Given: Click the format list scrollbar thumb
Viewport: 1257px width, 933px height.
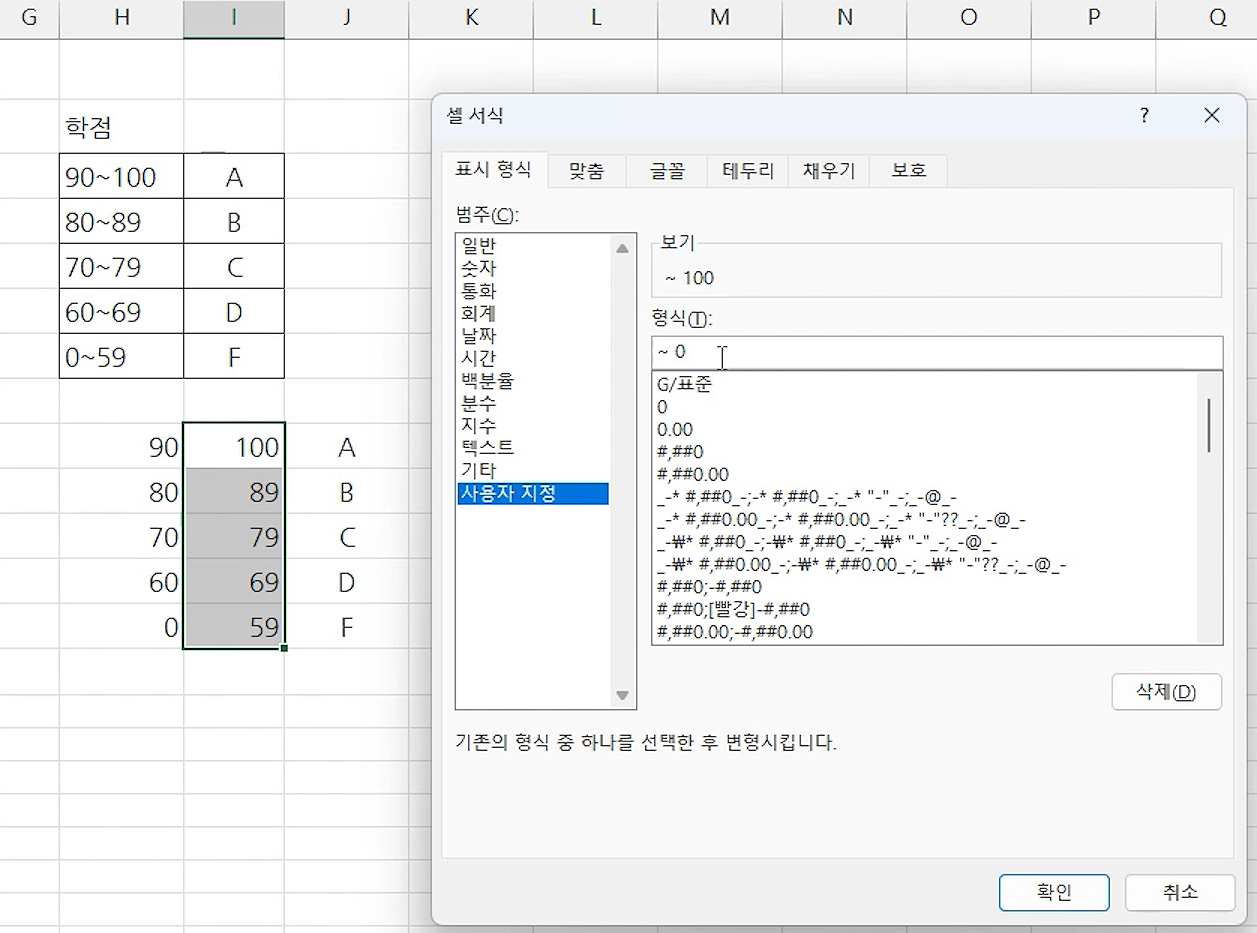Looking at the screenshot, I should click(1209, 425).
